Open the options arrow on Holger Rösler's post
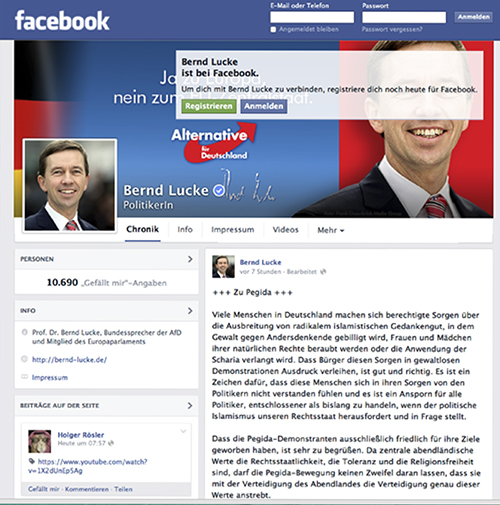Viewport: 500px width, 505px height. (183, 431)
